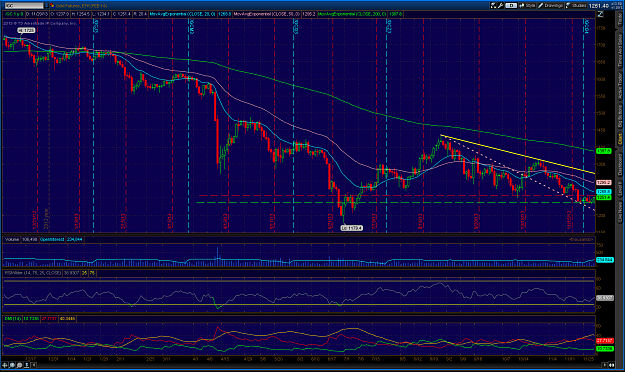Click MovAvgExponential (CLOSE, 20, 0) study label
Viewport: 625px width, 372px height.
click(x=183, y=14)
